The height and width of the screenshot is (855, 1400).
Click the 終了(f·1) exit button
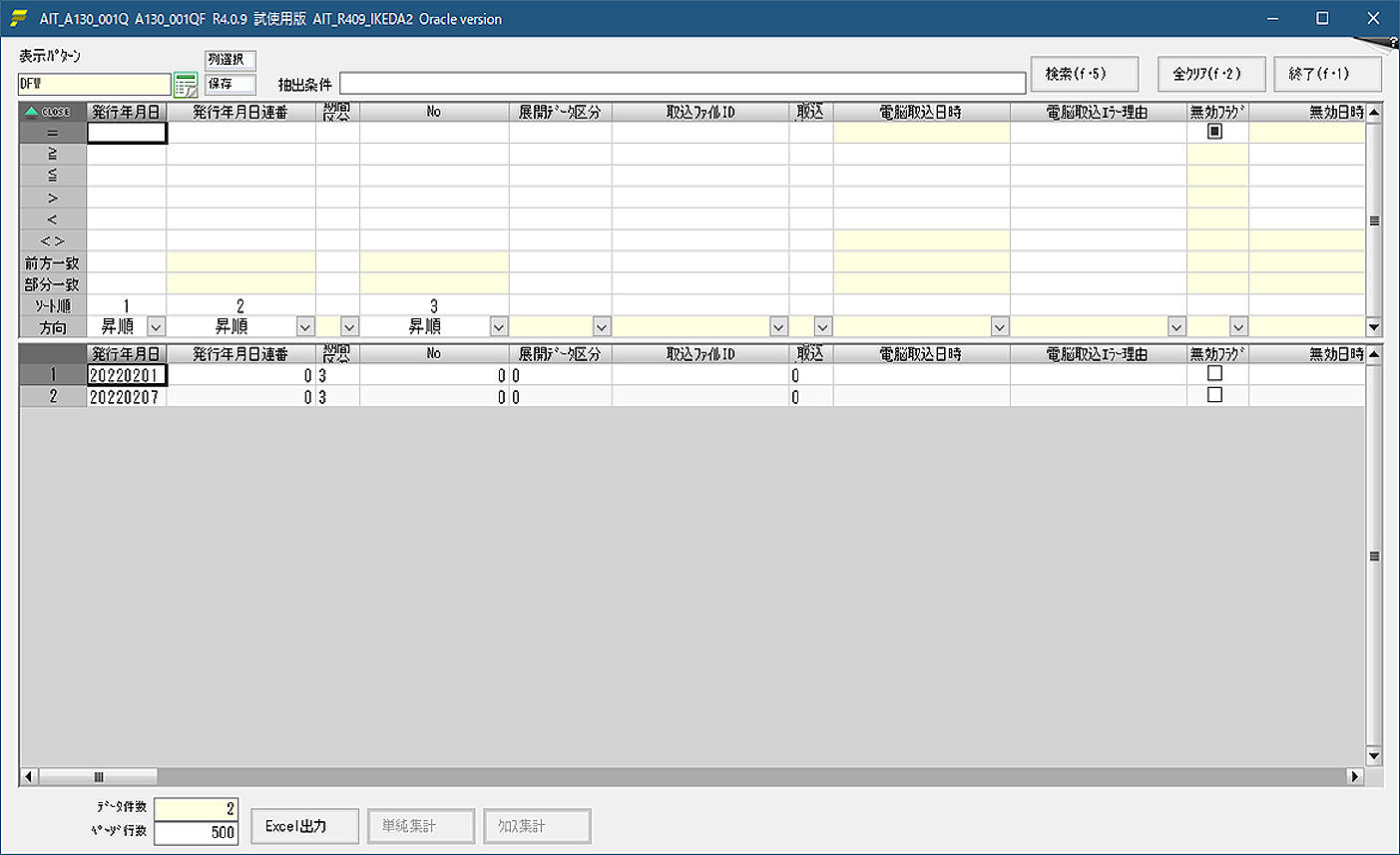click(1328, 74)
